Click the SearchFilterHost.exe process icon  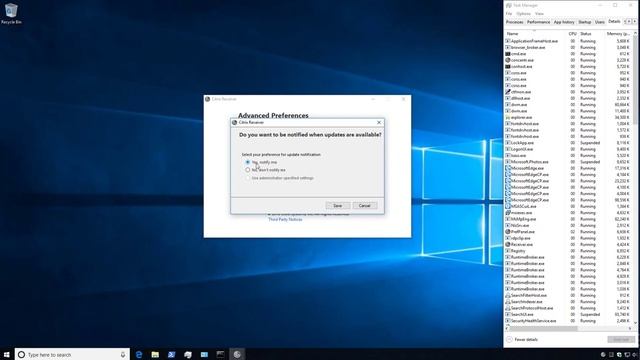508,295
